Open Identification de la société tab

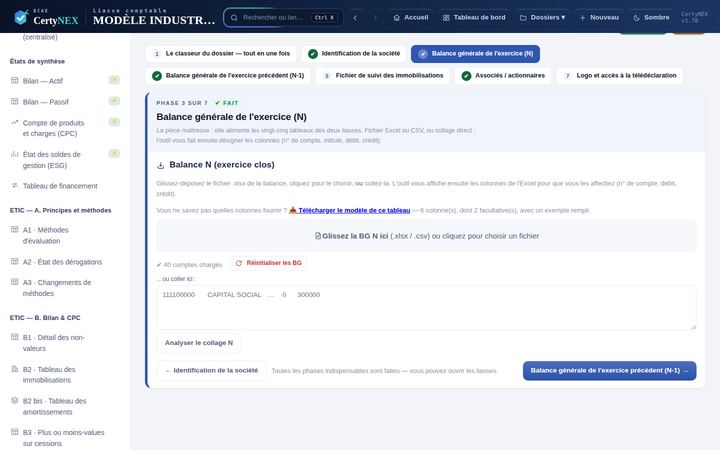(354, 54)
